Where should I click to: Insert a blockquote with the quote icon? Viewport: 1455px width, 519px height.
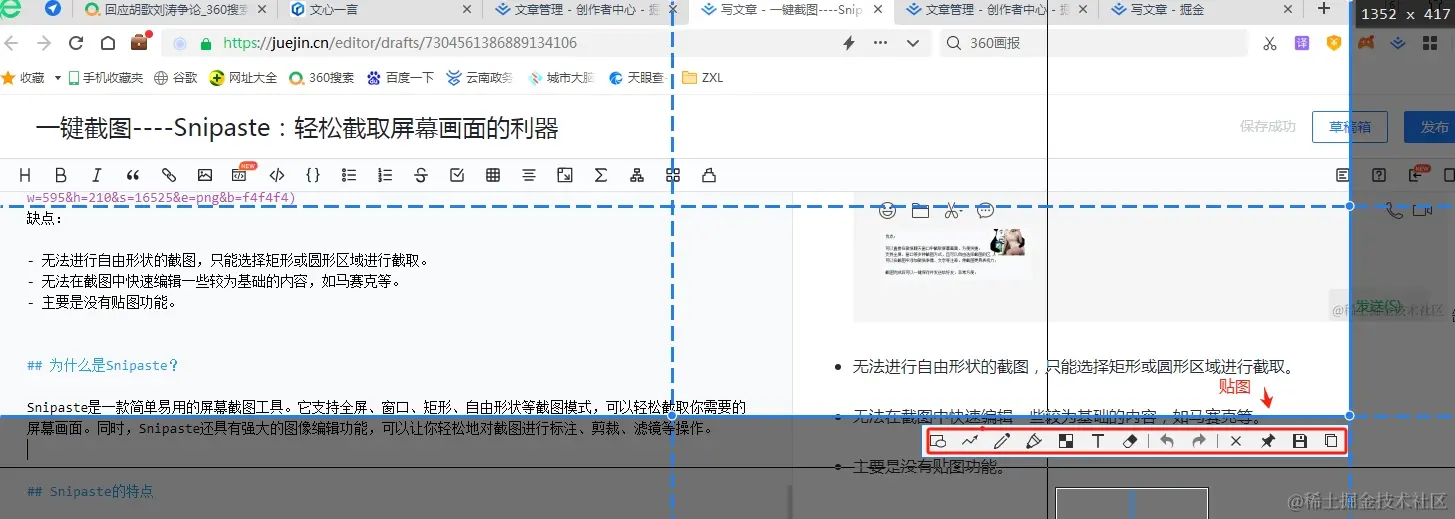coord(133,175)
